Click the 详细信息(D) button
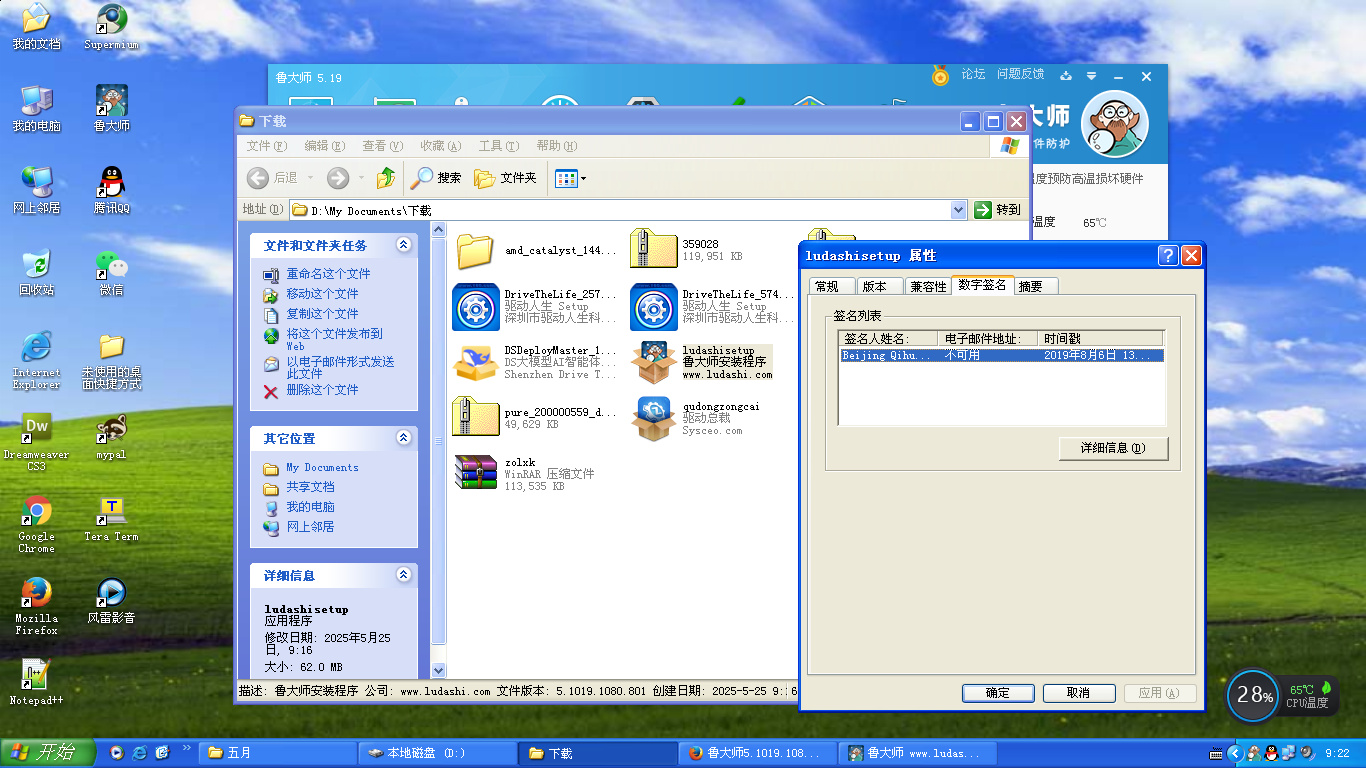The height and width of the screenshot is (768, 1366). click(x=1113, y=448)
